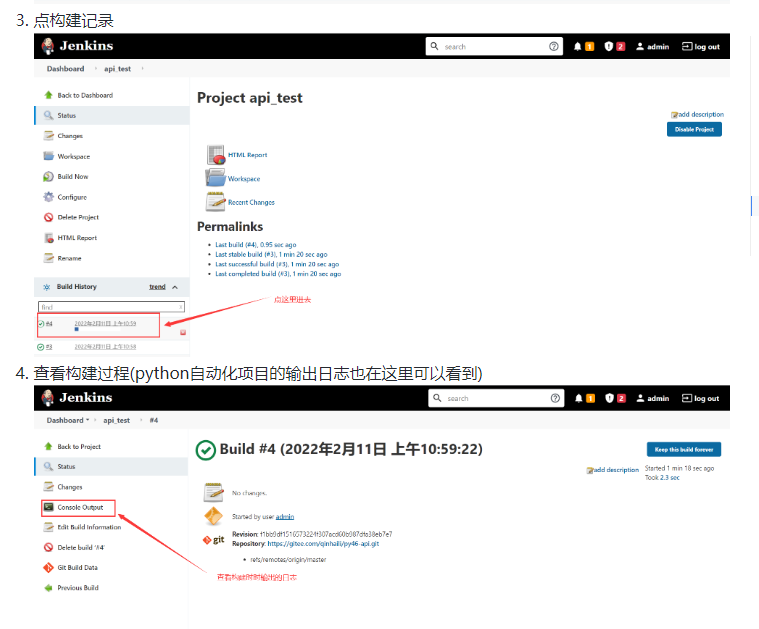
Task: Click the large Workspace folder icon
Action: 215,178
